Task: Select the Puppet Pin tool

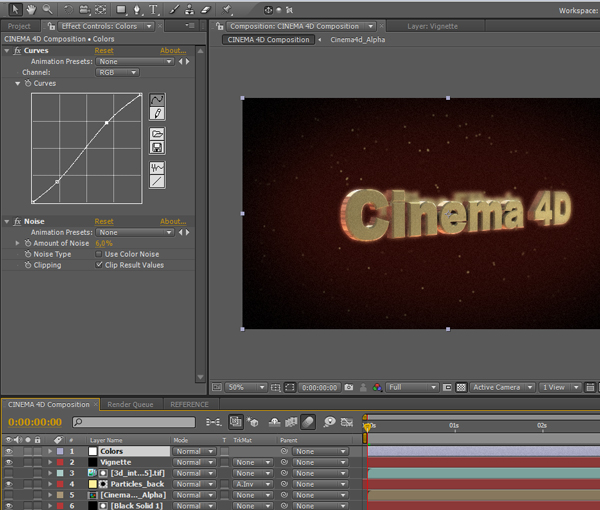Action: 227,10
